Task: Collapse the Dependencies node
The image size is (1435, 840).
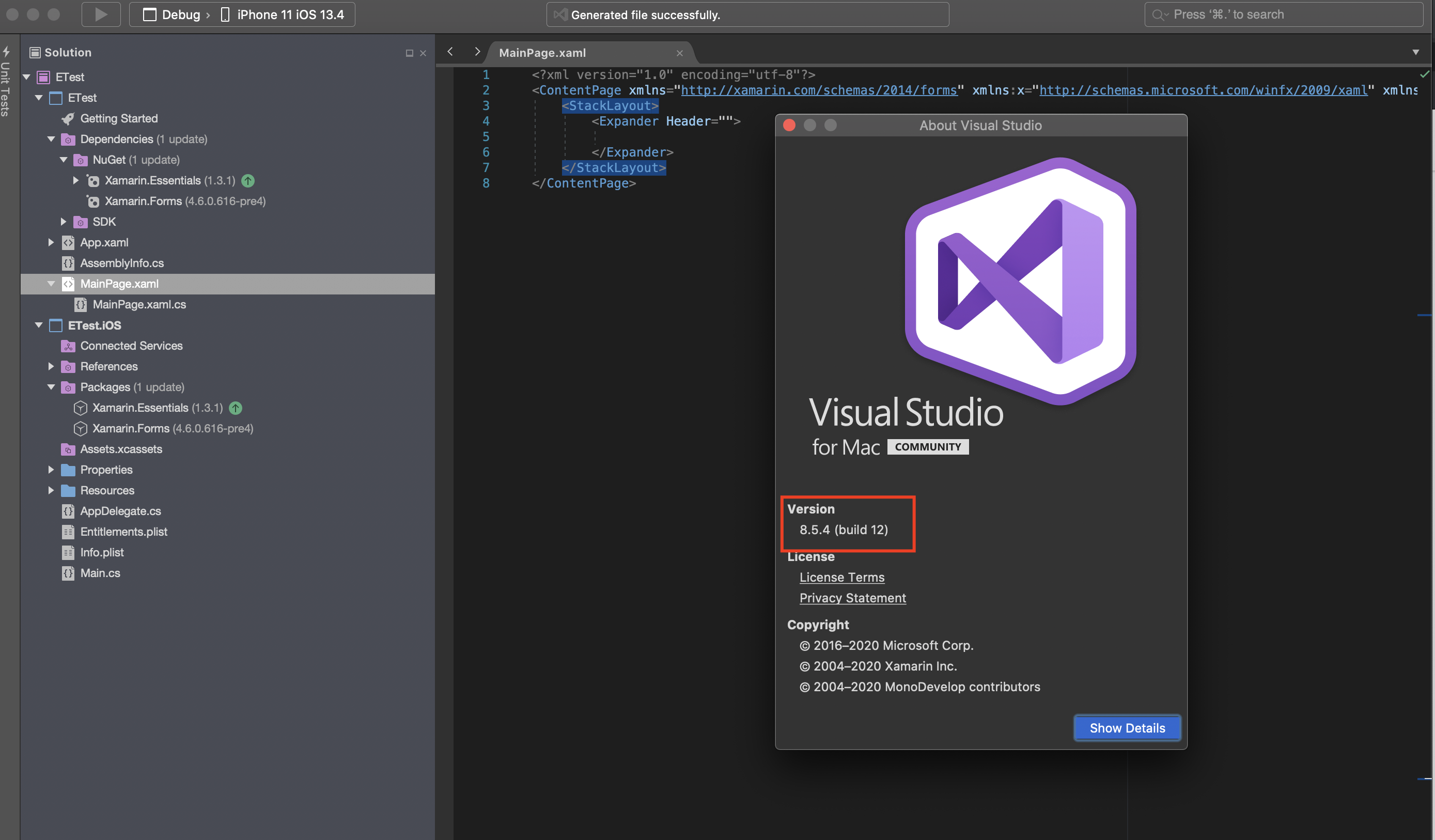Action: coord(51,139)
